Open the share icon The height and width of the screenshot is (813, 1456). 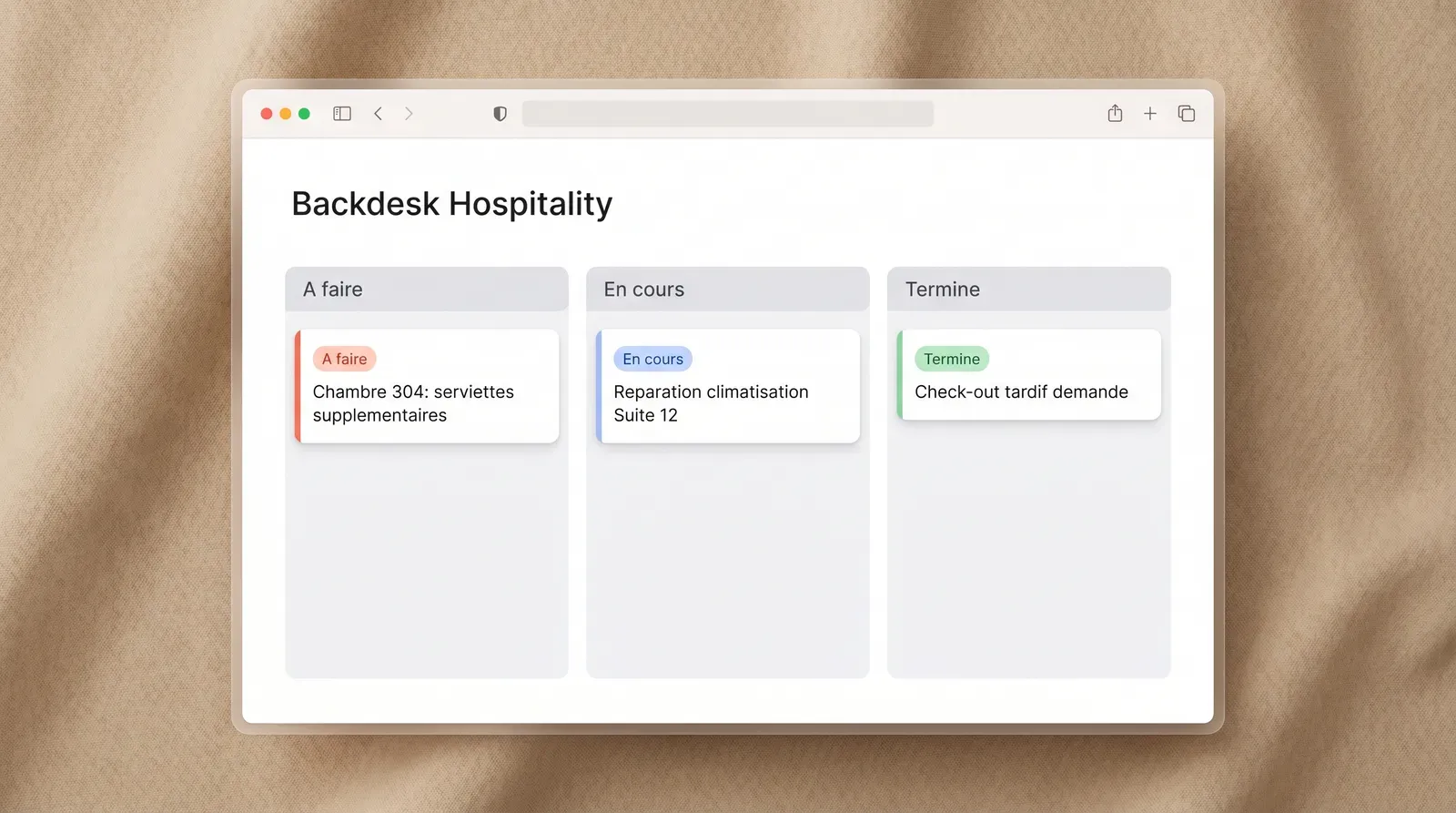coord(1115,113)
